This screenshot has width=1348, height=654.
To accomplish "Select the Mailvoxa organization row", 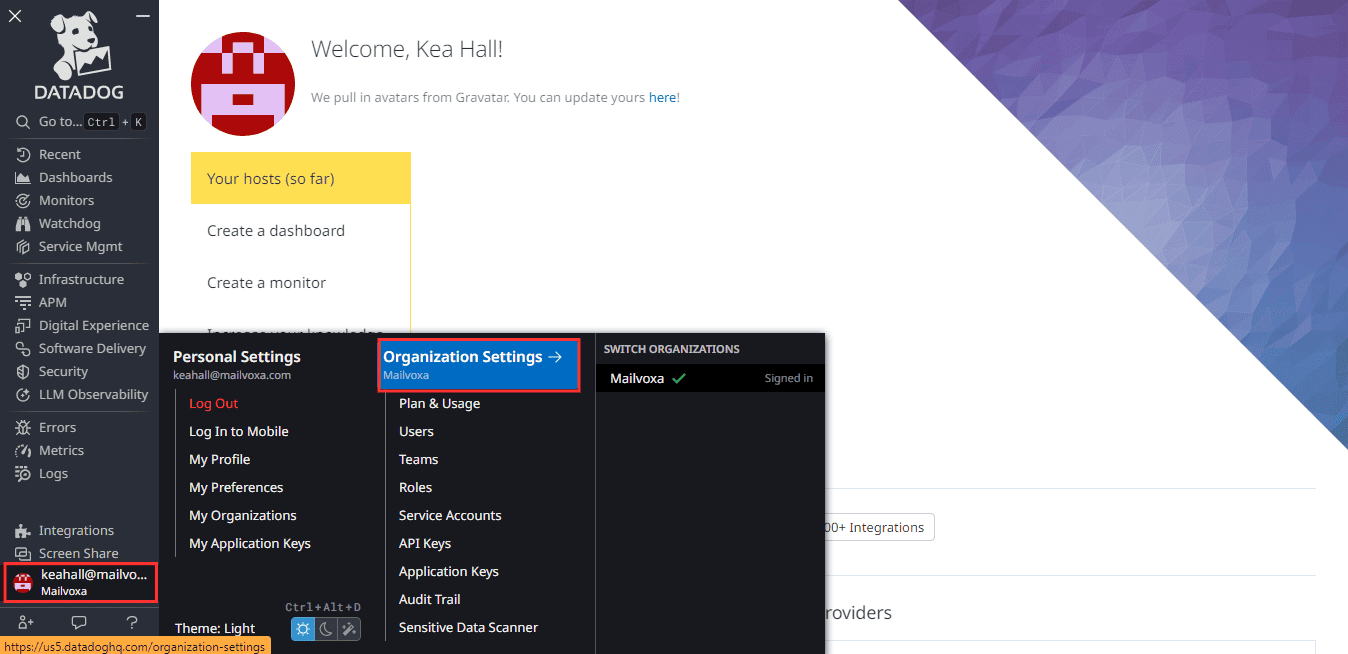I will point(710,378).
